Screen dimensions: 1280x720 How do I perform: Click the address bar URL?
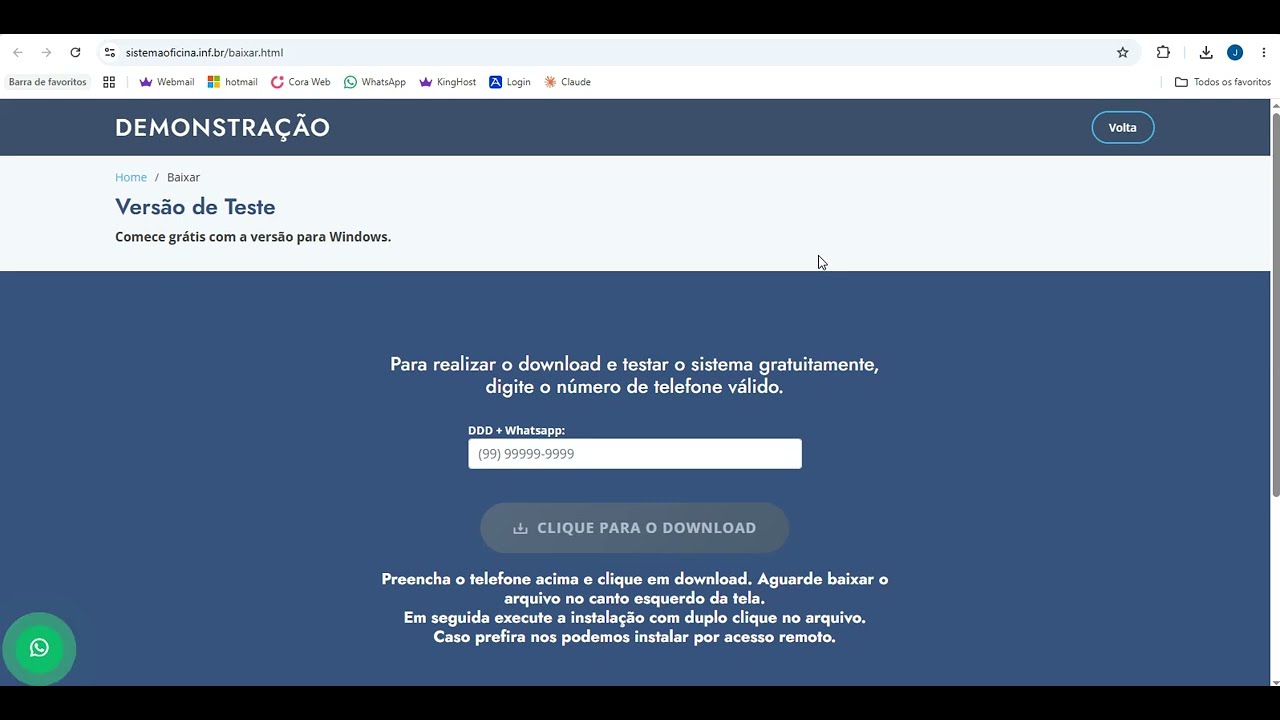point(204,52)
